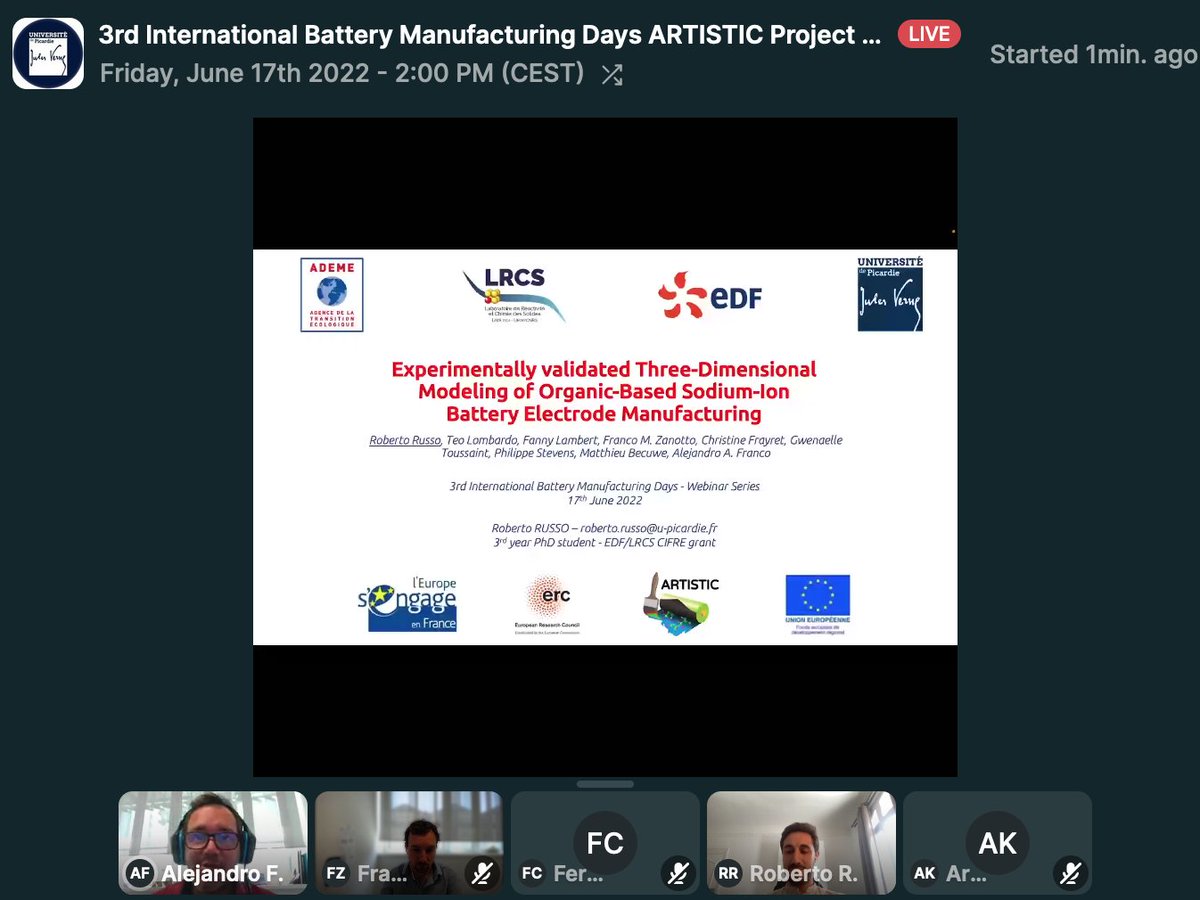
Task: Click the muted microphone icon on FC tile
Action: [678, 873]
